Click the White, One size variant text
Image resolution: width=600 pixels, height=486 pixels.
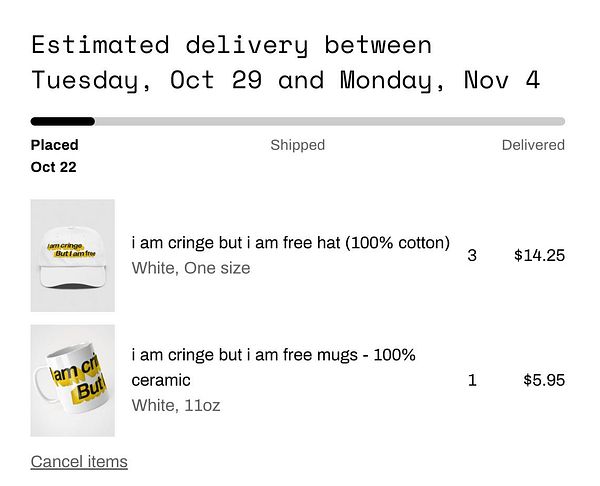(191, 268)
